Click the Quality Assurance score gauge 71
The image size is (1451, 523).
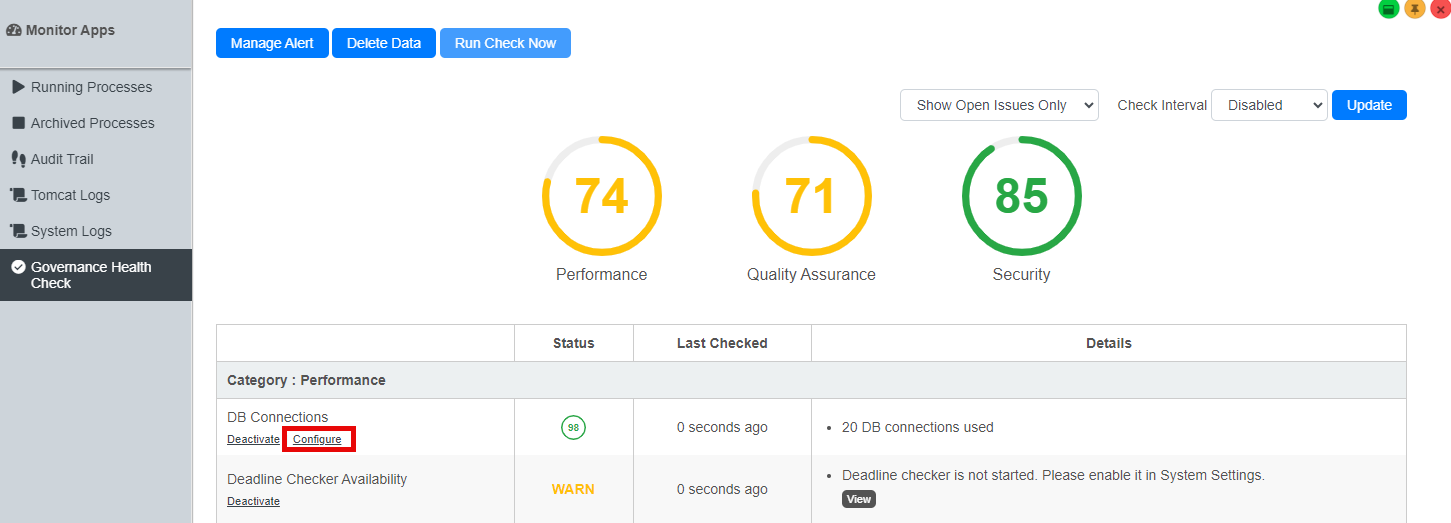[811, 196]
